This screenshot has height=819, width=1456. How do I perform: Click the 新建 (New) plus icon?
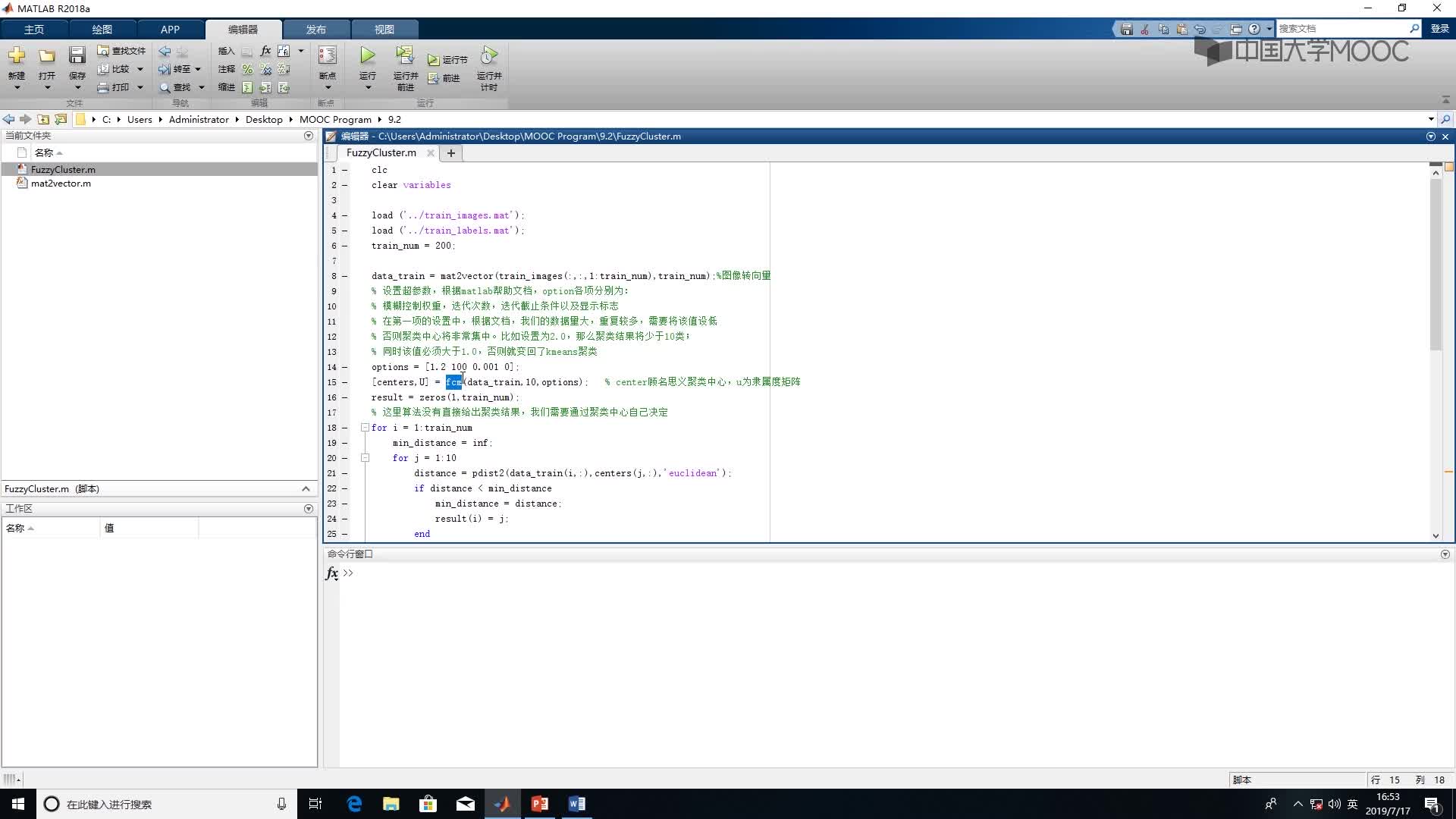coord(17,55)
